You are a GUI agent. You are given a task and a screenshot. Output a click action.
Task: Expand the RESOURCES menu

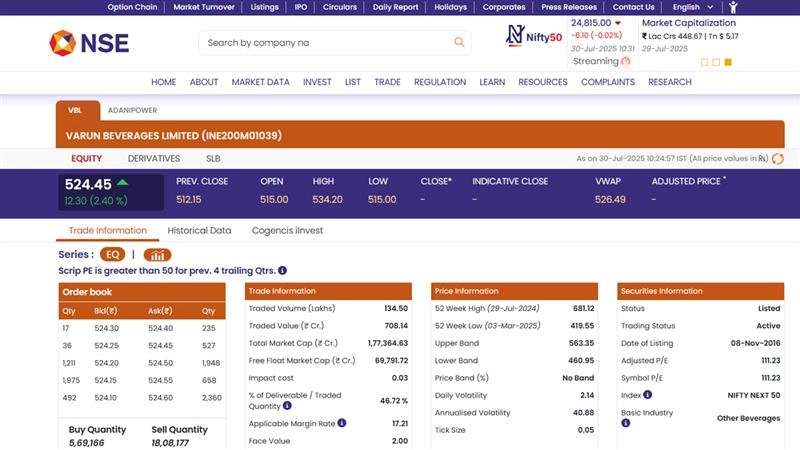(x=543, y=82)
